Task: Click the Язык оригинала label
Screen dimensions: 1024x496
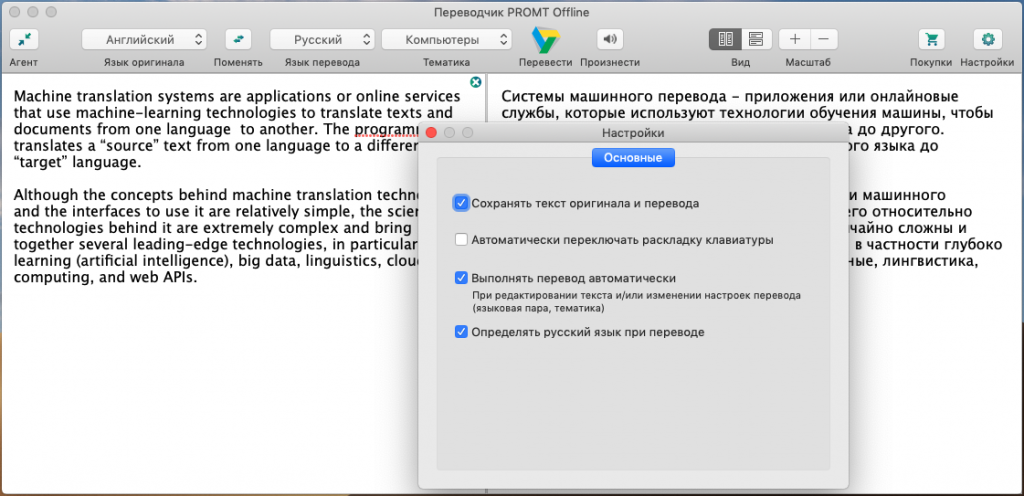Action: [144, 63]
